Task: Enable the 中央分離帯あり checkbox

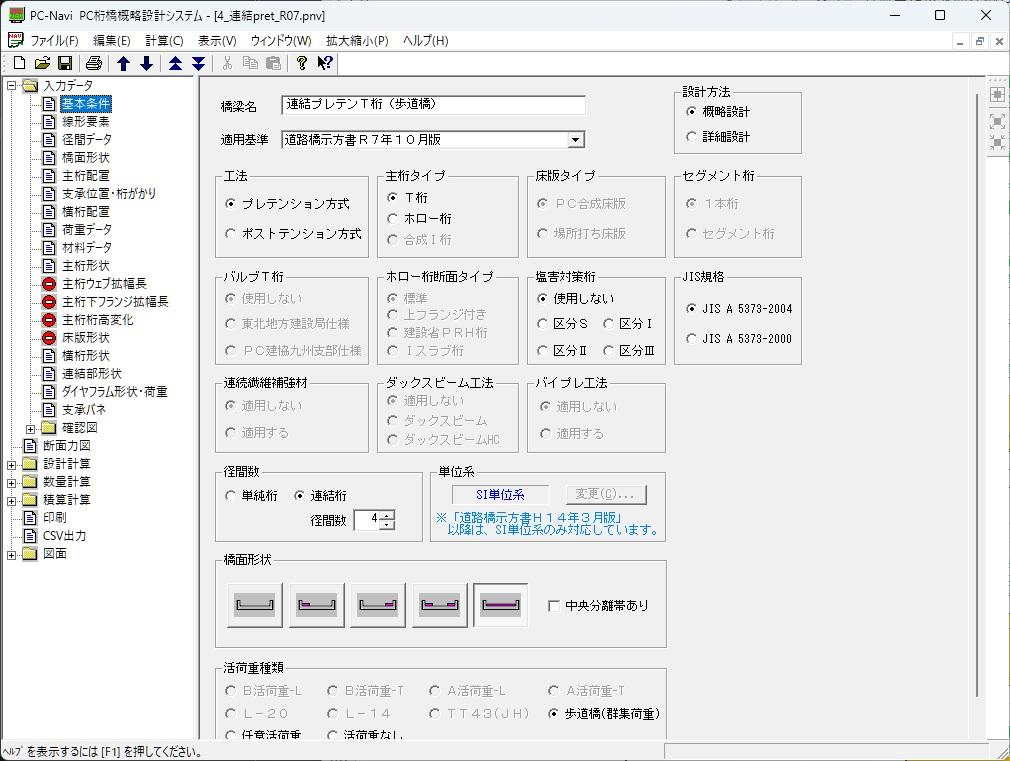Action: click(x=554, y=606)
